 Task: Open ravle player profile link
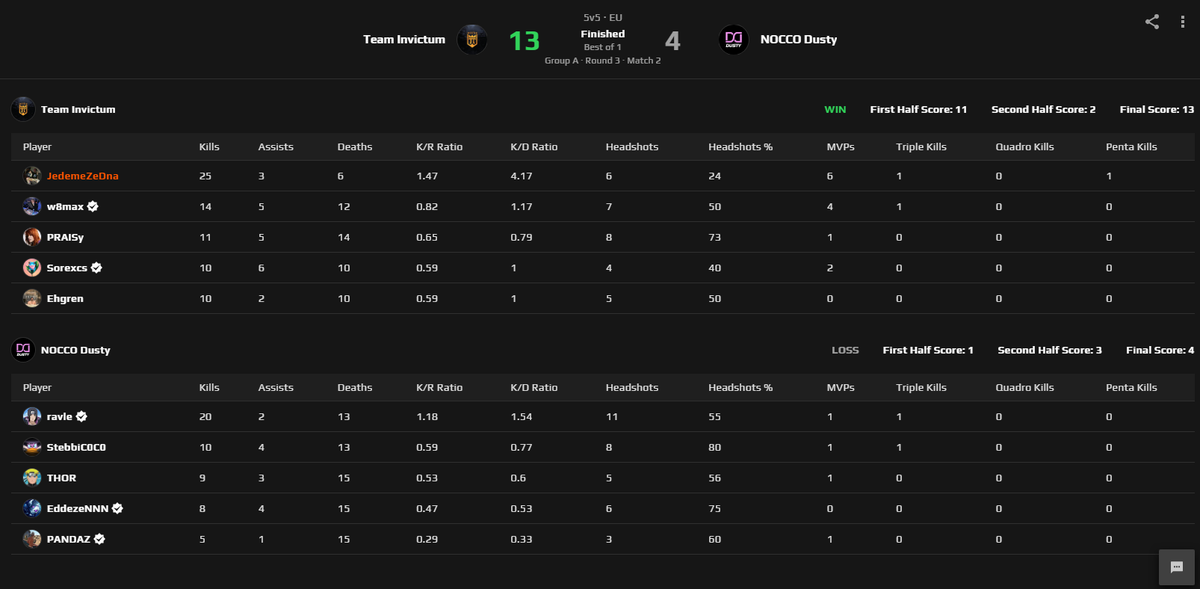(x=60, y=416)
